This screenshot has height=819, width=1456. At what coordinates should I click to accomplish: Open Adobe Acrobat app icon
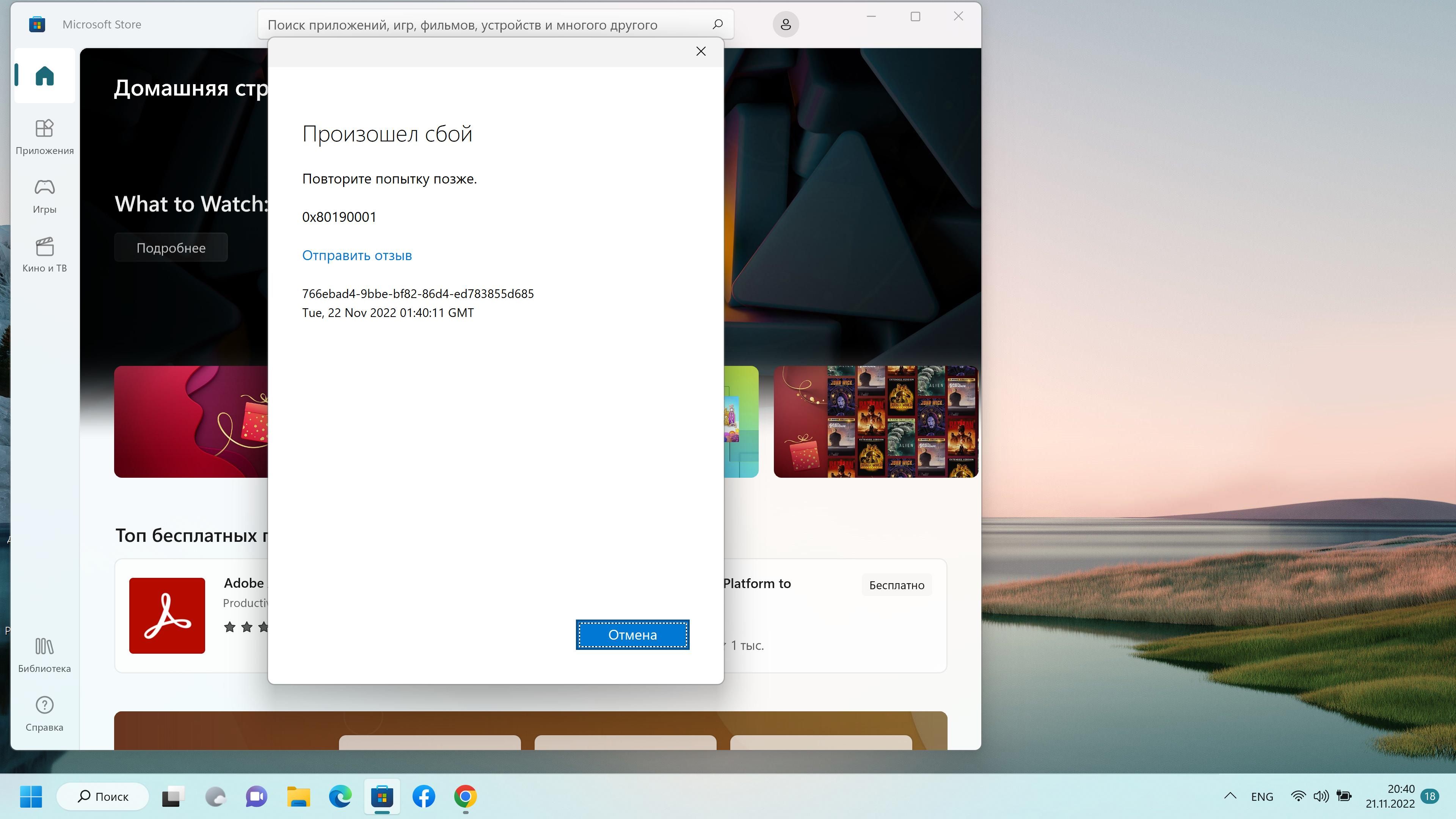tap(167, 615)
